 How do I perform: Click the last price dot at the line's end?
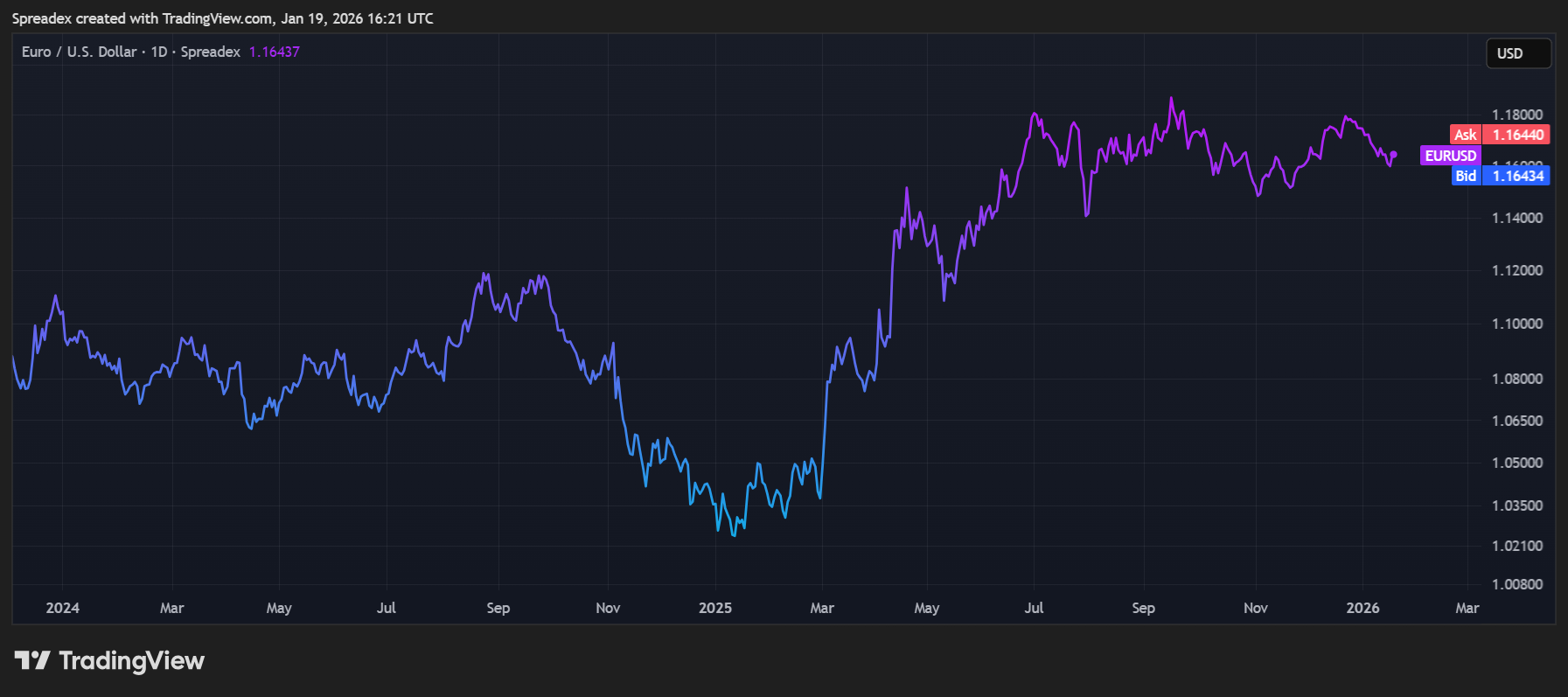(1394, 155)
